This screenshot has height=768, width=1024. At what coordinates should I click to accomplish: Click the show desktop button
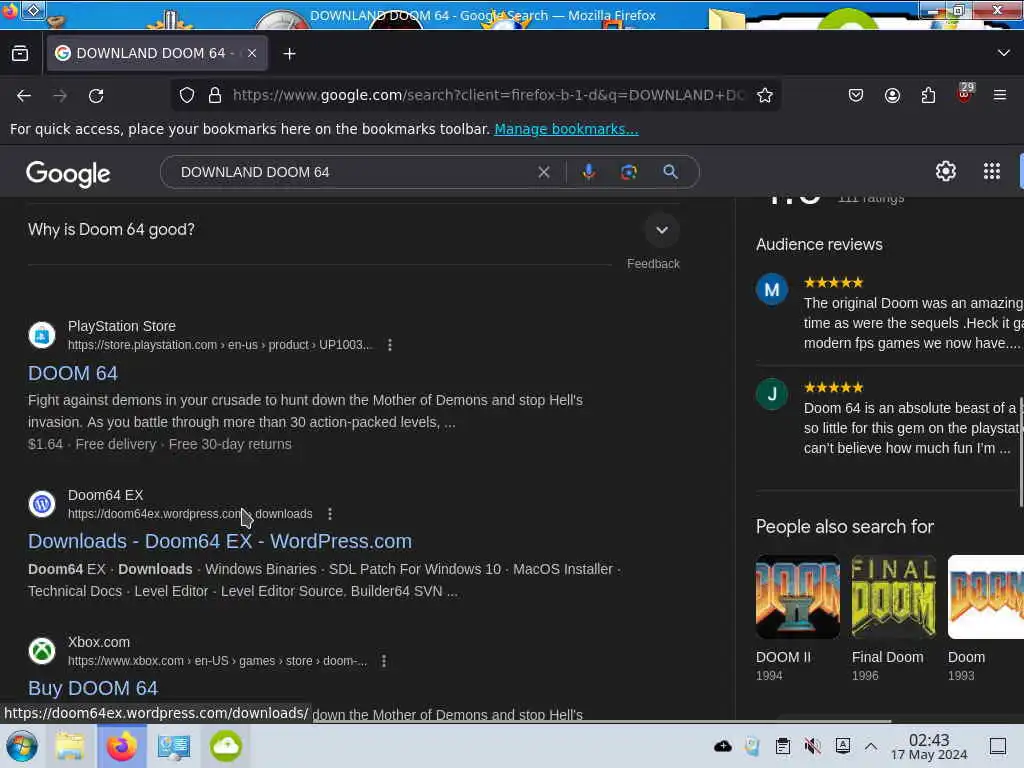pos(997,746)
